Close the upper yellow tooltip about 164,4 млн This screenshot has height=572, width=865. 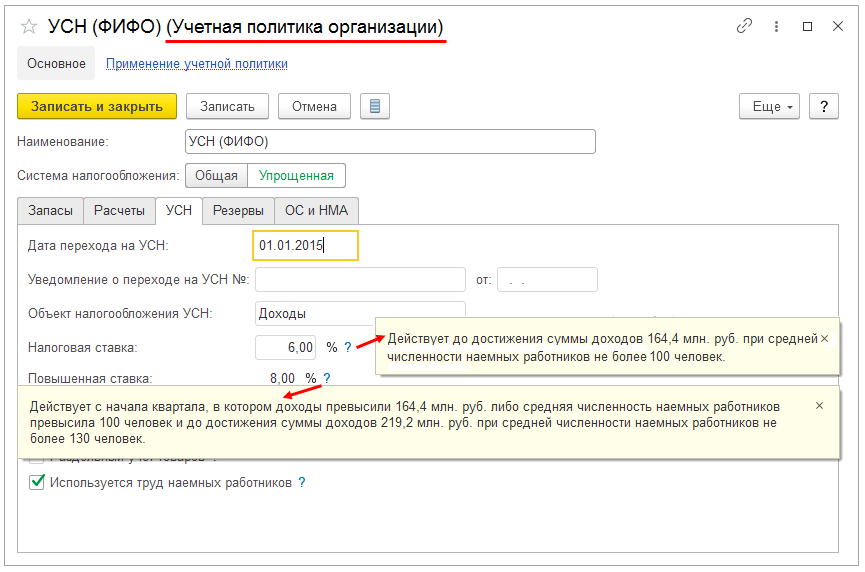(x=824, y=339)
